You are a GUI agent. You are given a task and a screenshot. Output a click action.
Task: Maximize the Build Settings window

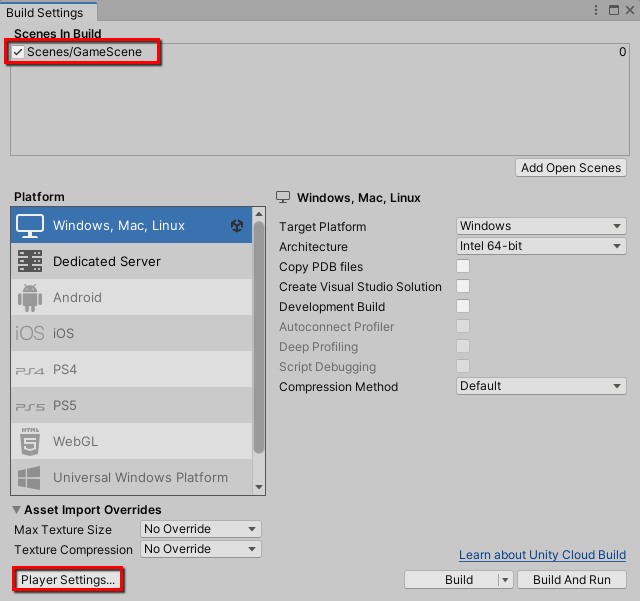[613, 10]
